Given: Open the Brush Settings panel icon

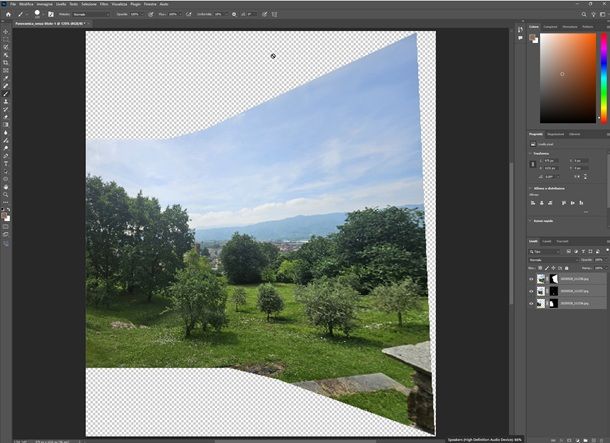Looking at the screenshot, I should point(51,14).
